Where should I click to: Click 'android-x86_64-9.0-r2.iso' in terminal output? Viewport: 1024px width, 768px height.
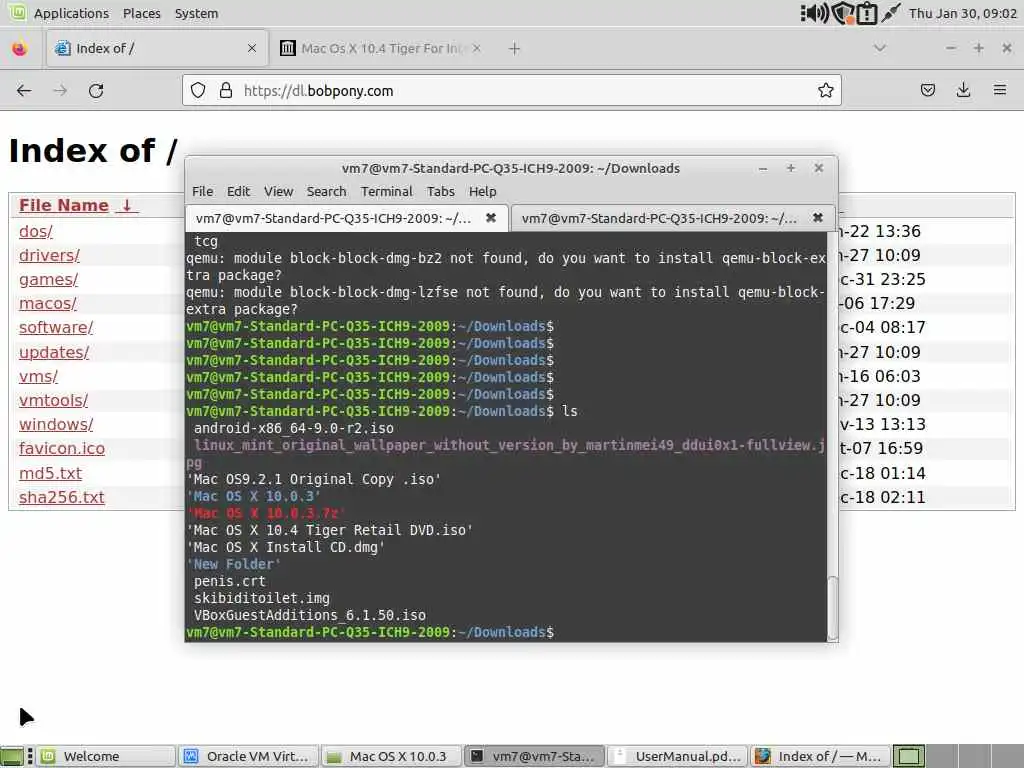[293, 428]
